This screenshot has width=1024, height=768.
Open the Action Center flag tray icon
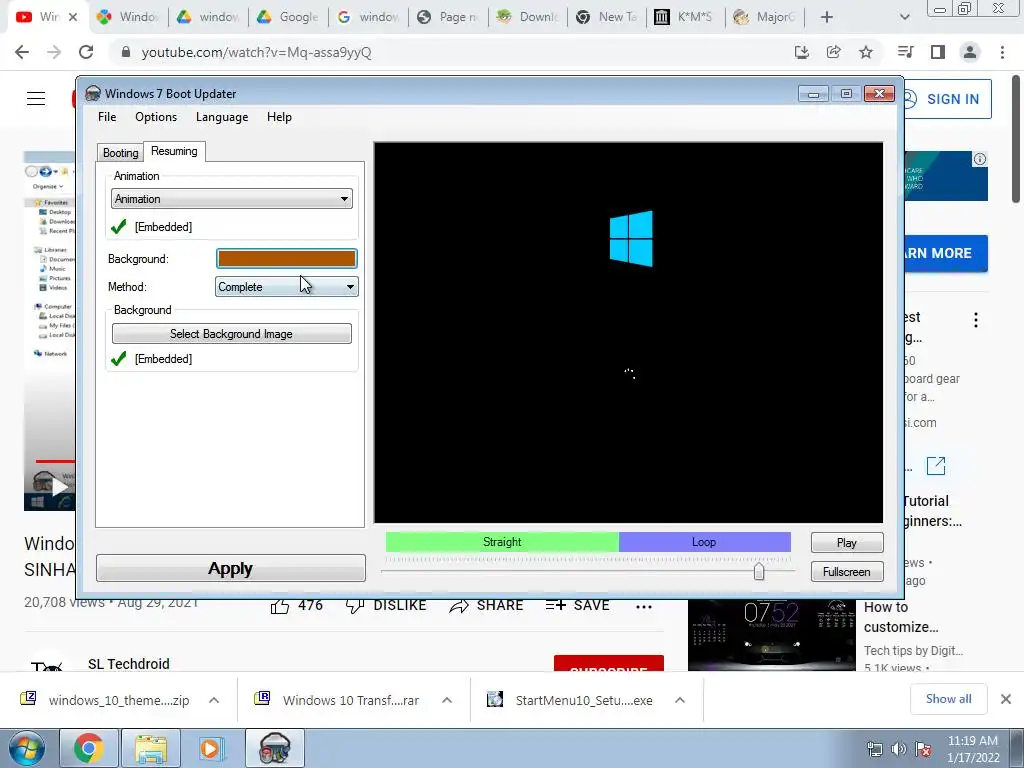[923, 749]
